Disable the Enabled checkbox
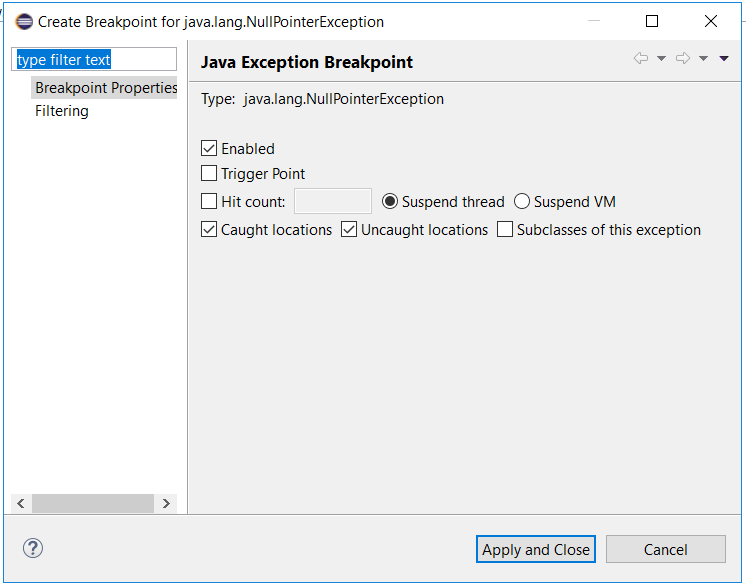Screen dimensions: 746x584 (209, 149)
